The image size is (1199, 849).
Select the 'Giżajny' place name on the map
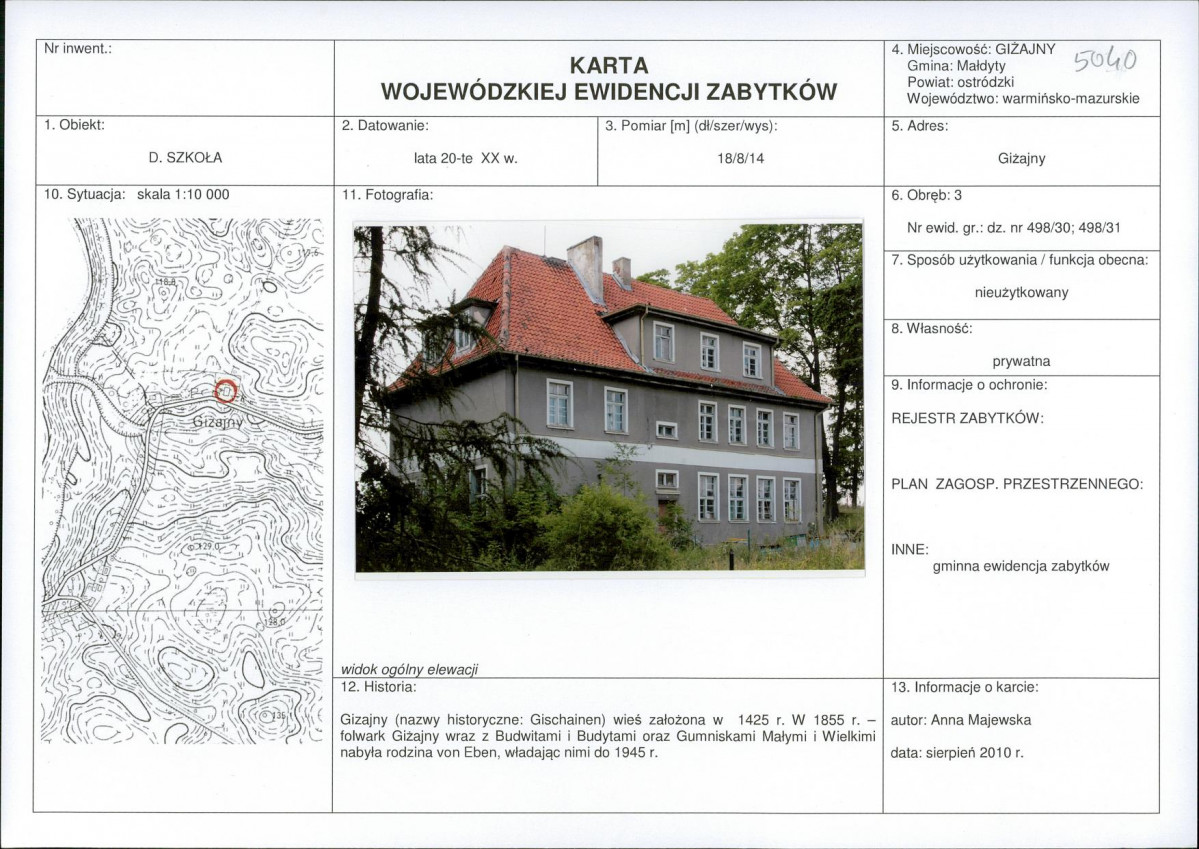point(217,421)
